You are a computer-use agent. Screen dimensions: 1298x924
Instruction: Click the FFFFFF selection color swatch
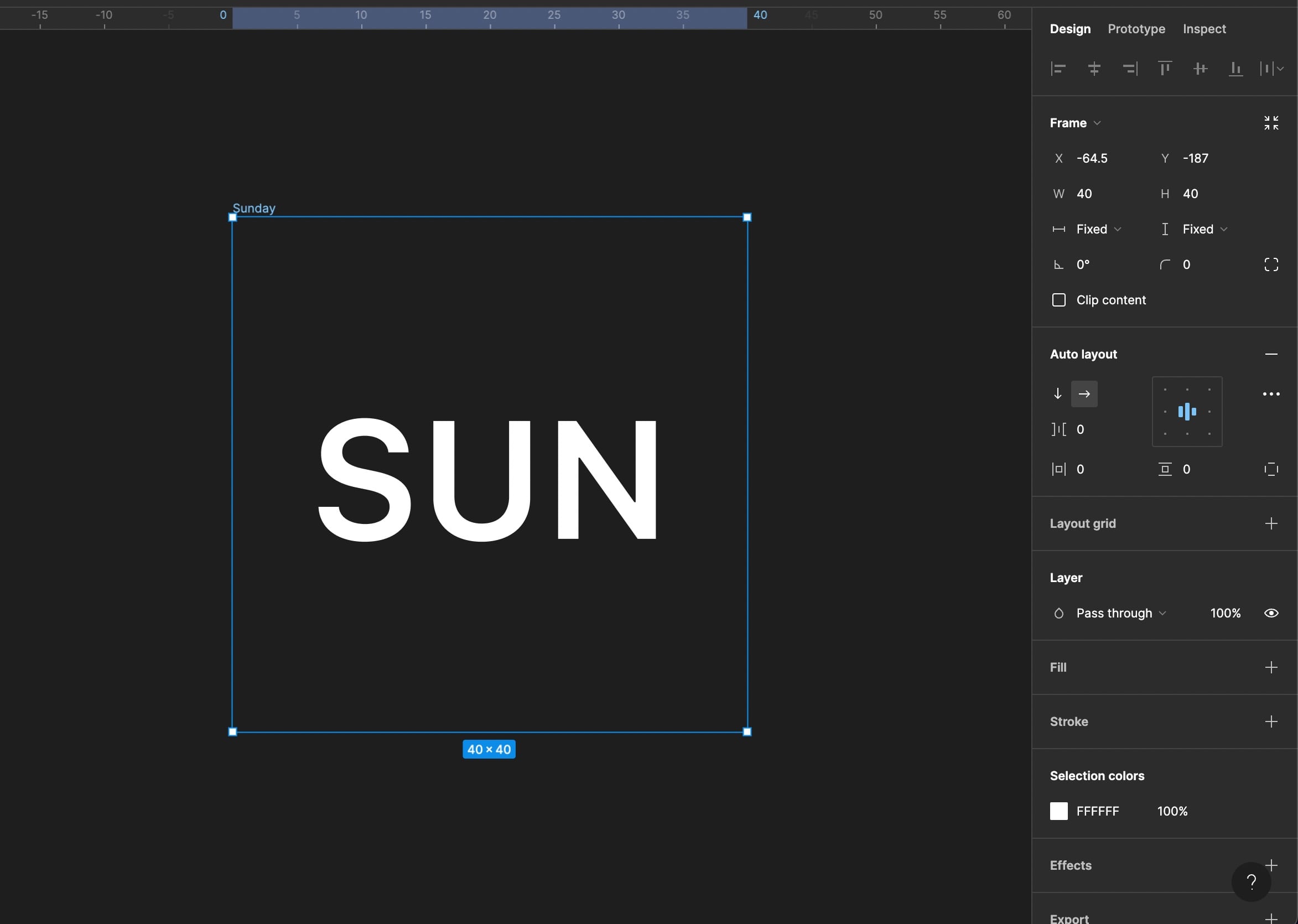pos(1058,811)
